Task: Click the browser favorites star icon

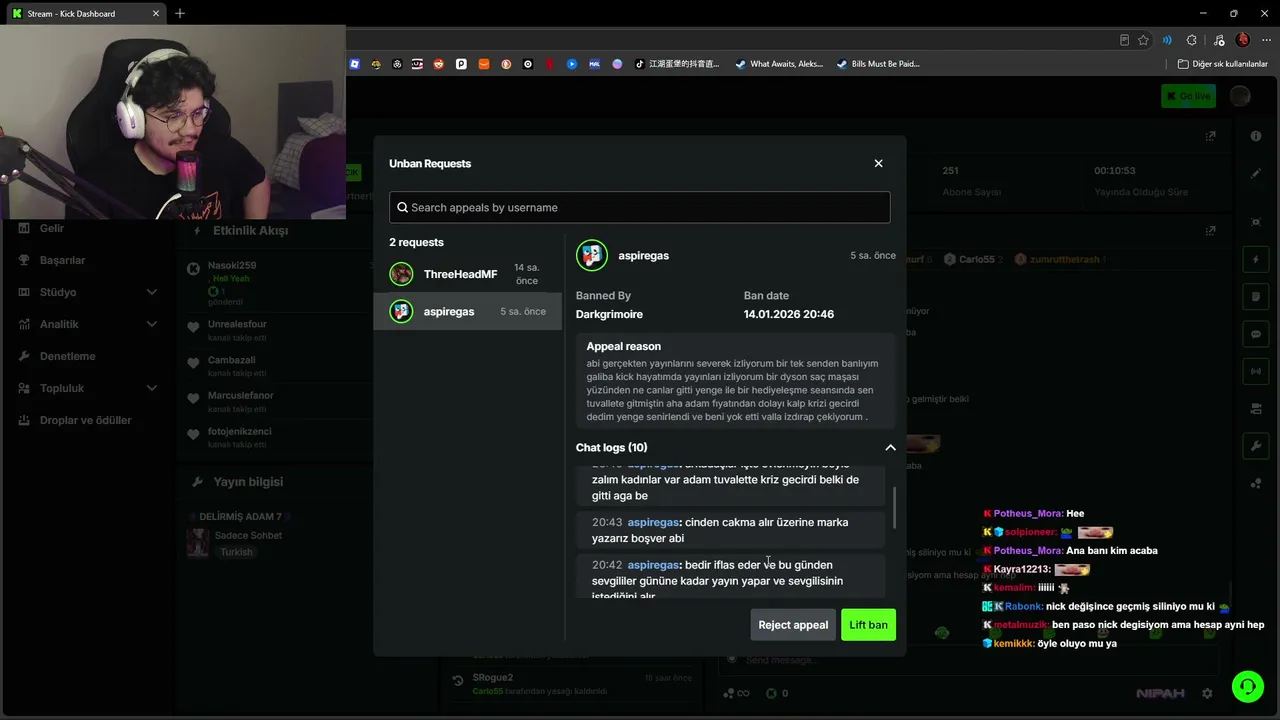Action: [x=1143, y=40]
